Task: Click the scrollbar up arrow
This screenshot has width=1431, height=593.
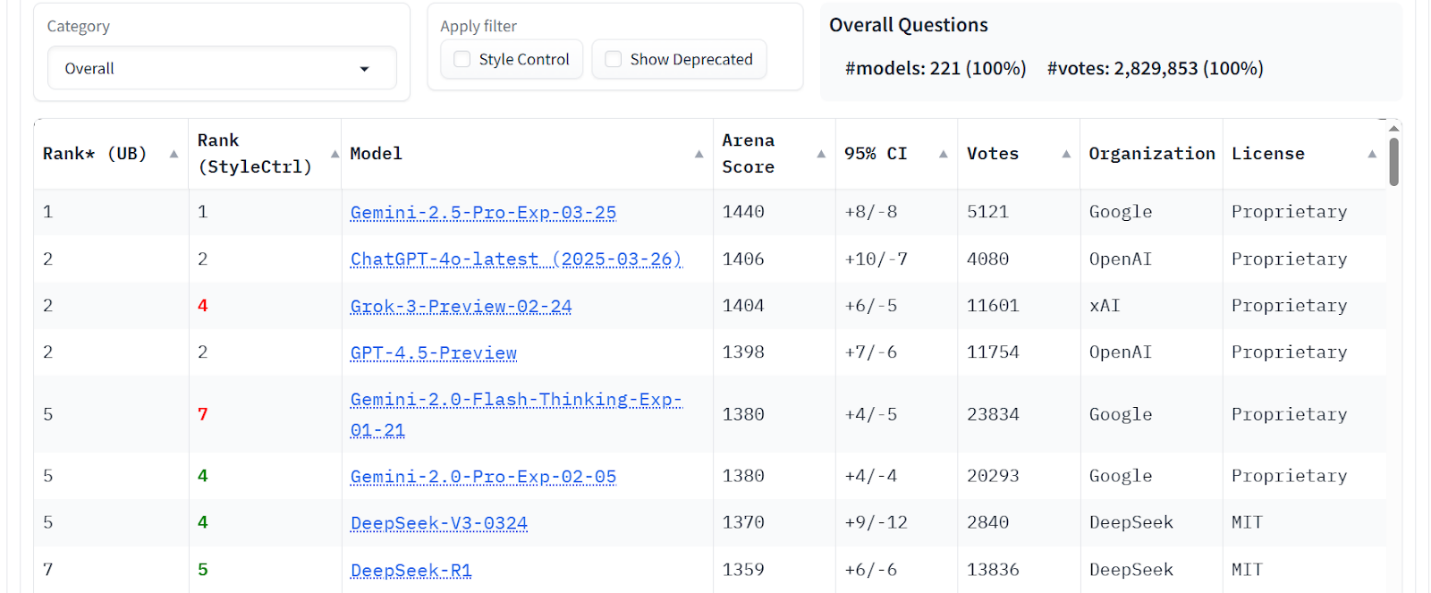Action: coord(1394,127)
